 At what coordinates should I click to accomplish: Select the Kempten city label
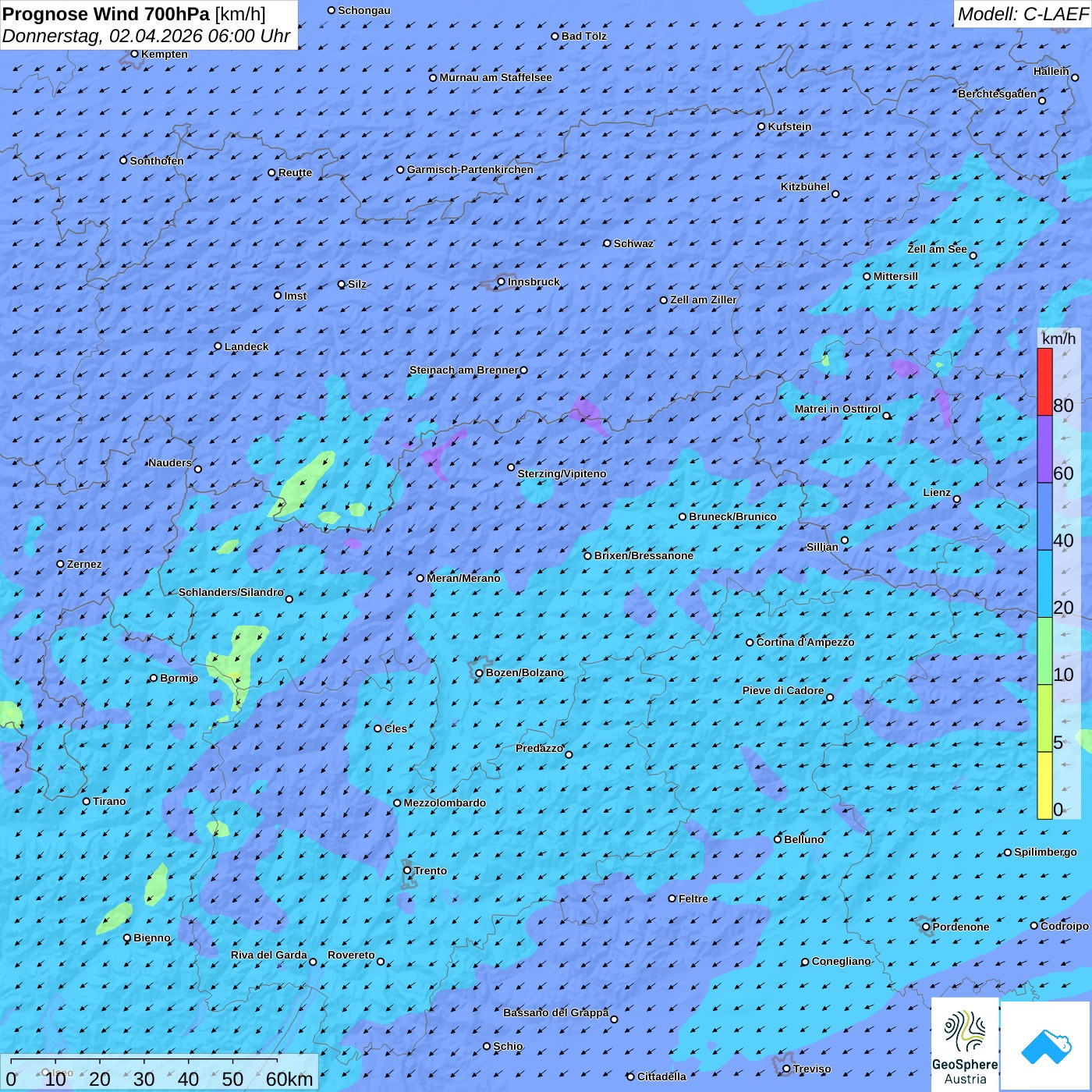click(165, 54)
